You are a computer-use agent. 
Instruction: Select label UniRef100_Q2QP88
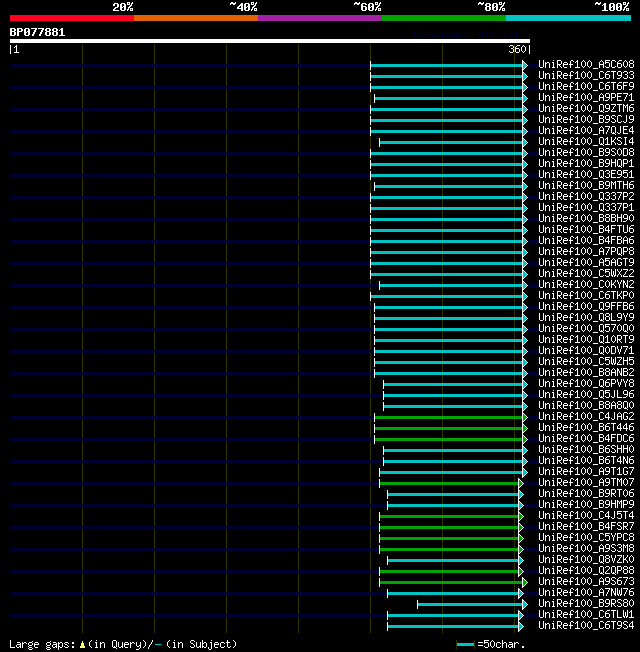pyautogui.click(x=586, y=571)
